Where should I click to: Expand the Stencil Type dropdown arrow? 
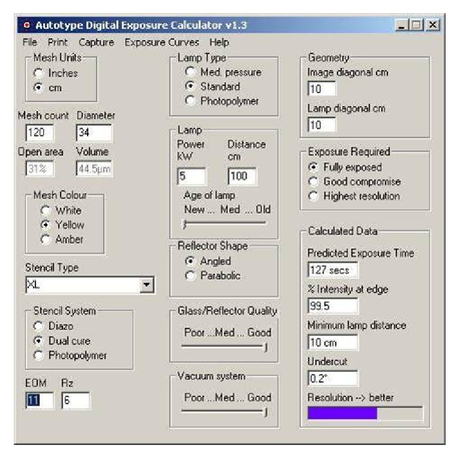(x=146, y=285)
